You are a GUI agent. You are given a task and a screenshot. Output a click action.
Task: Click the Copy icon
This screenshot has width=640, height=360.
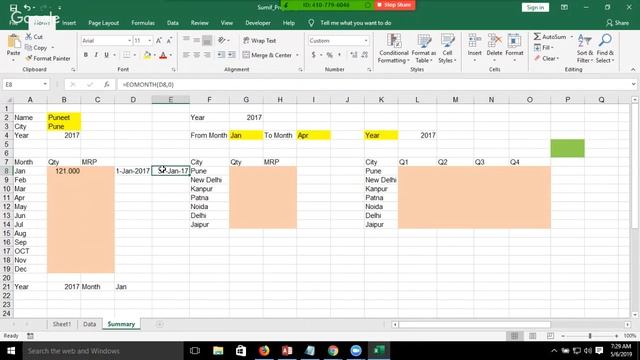click(29, 48)
